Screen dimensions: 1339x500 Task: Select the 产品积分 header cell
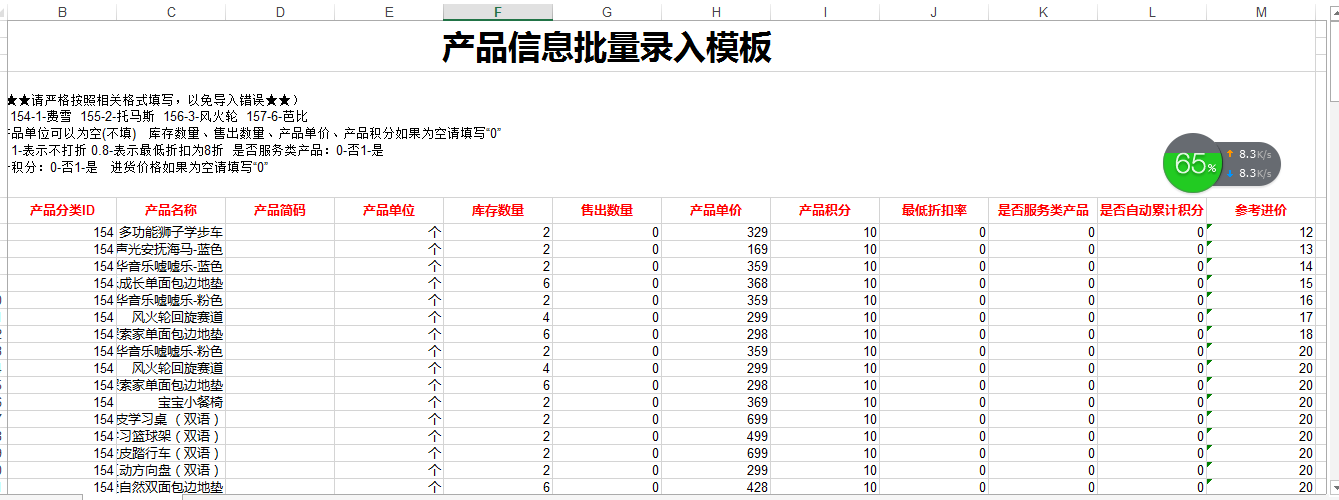[825, 211]
